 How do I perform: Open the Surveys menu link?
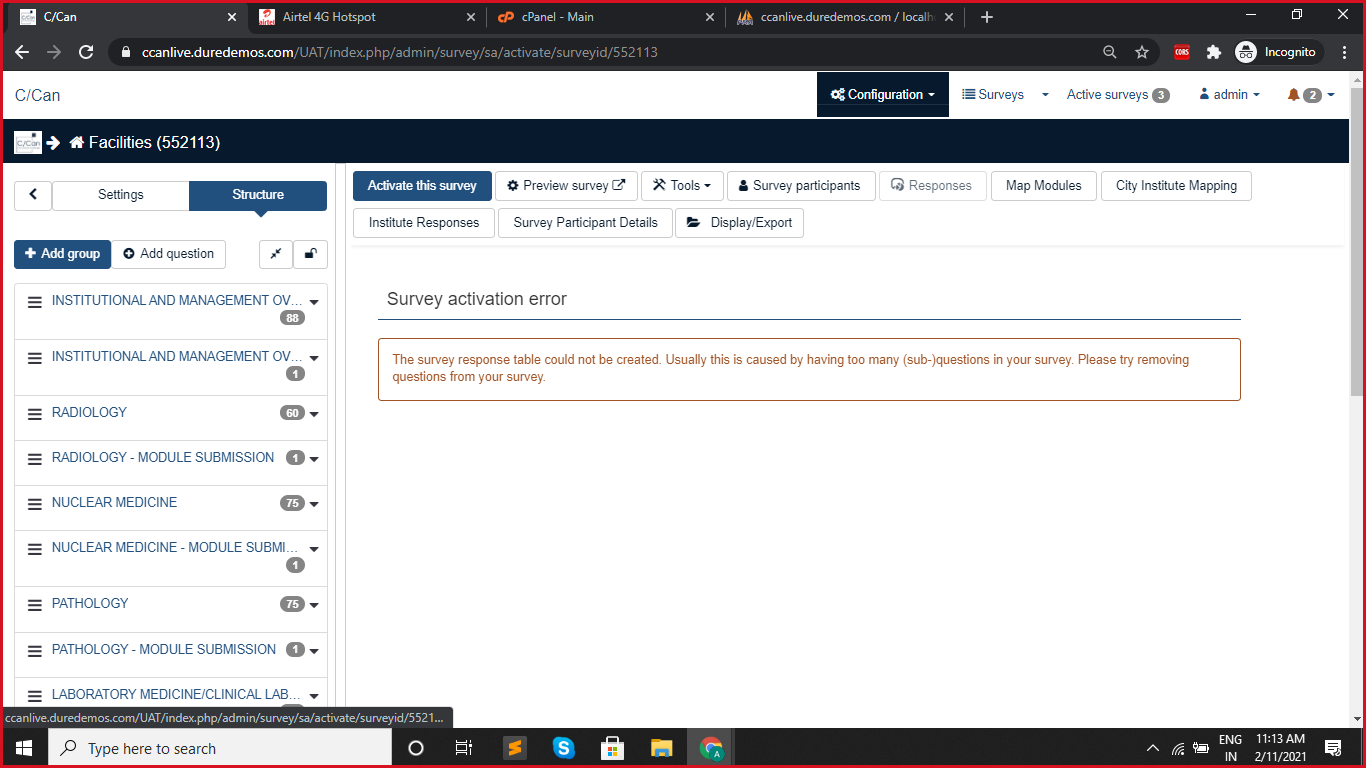[x=993, y=95]
